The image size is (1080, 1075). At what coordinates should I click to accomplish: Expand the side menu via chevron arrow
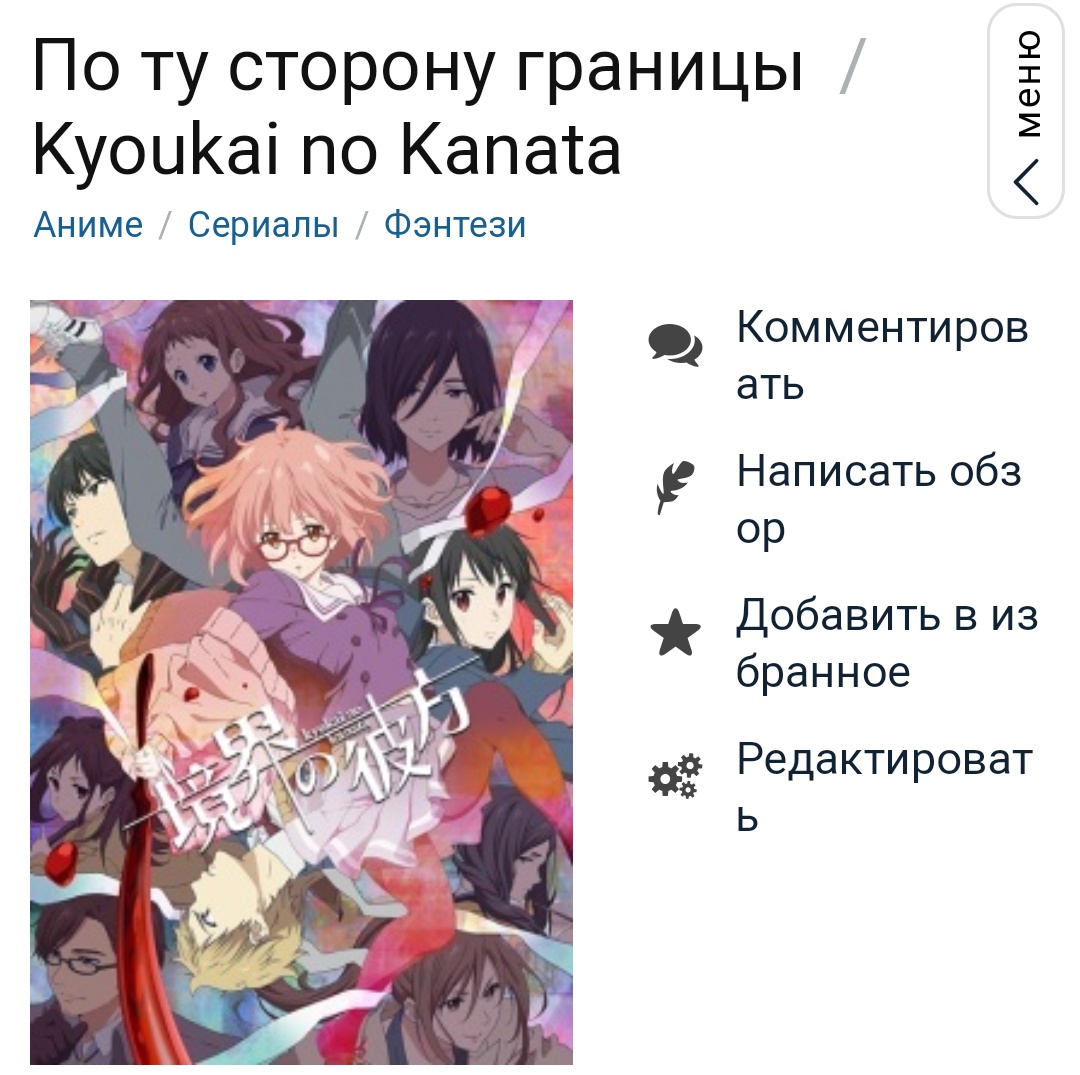tap(1026, 182)
